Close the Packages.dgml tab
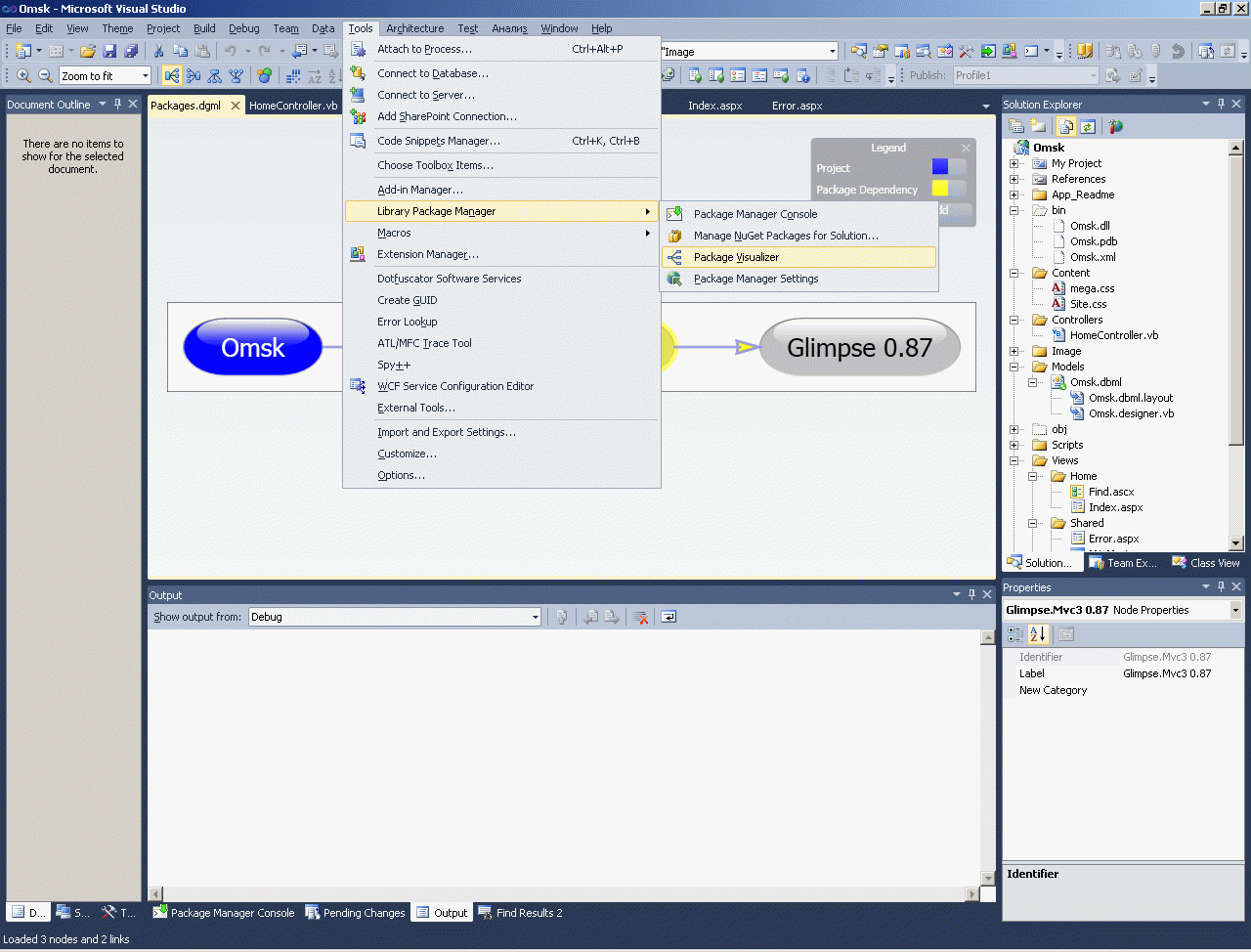Image resolution: width=1251 pixels, height=952 pixels. coord(235,106)
